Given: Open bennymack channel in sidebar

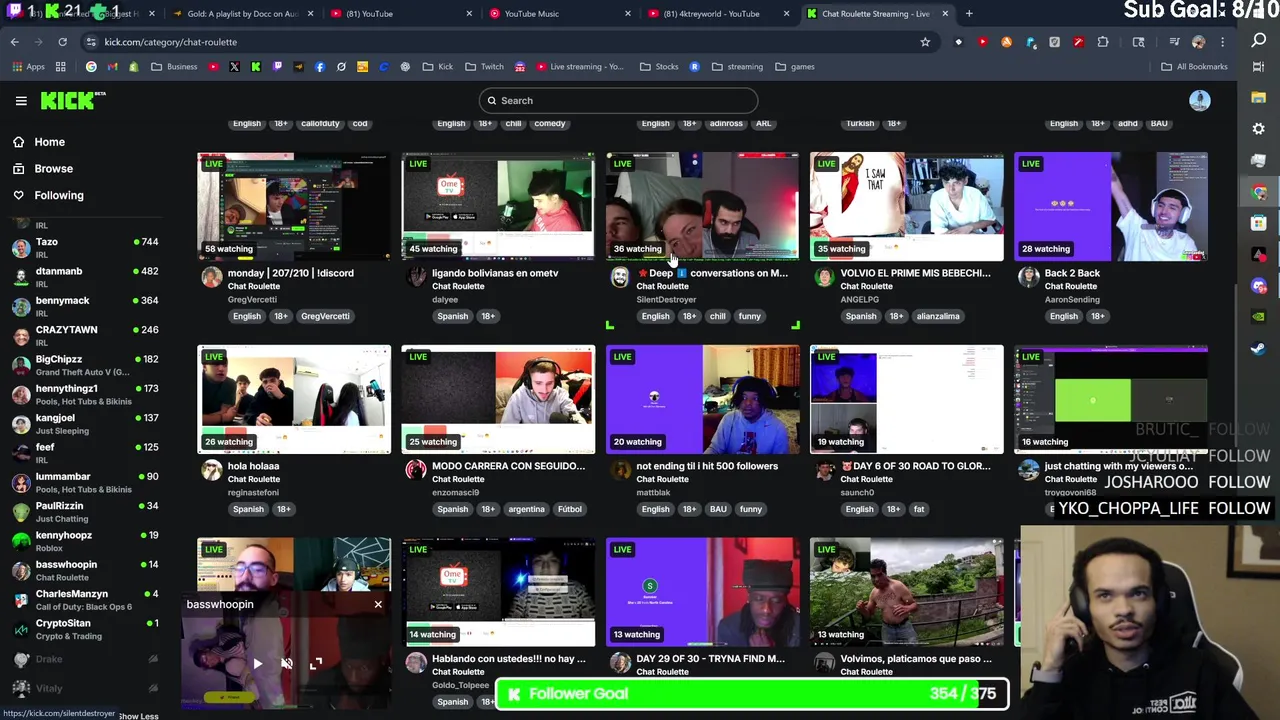Looking at the screenshot, I should coord(86,306).
